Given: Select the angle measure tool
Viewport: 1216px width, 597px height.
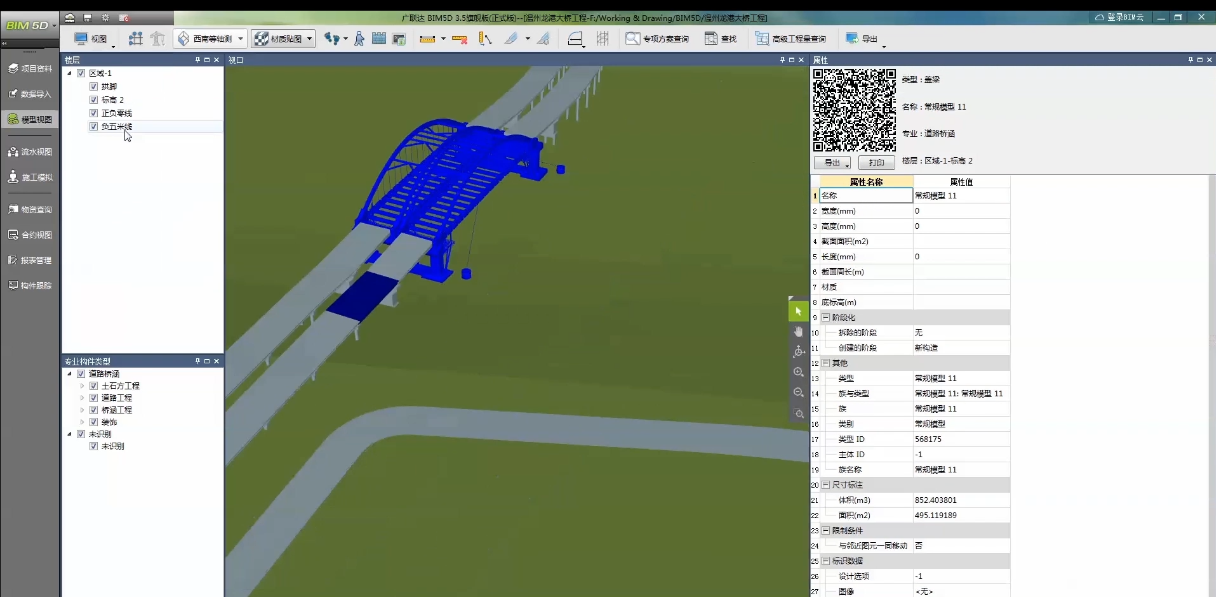Looking at the screenshot, I should 486,38.
